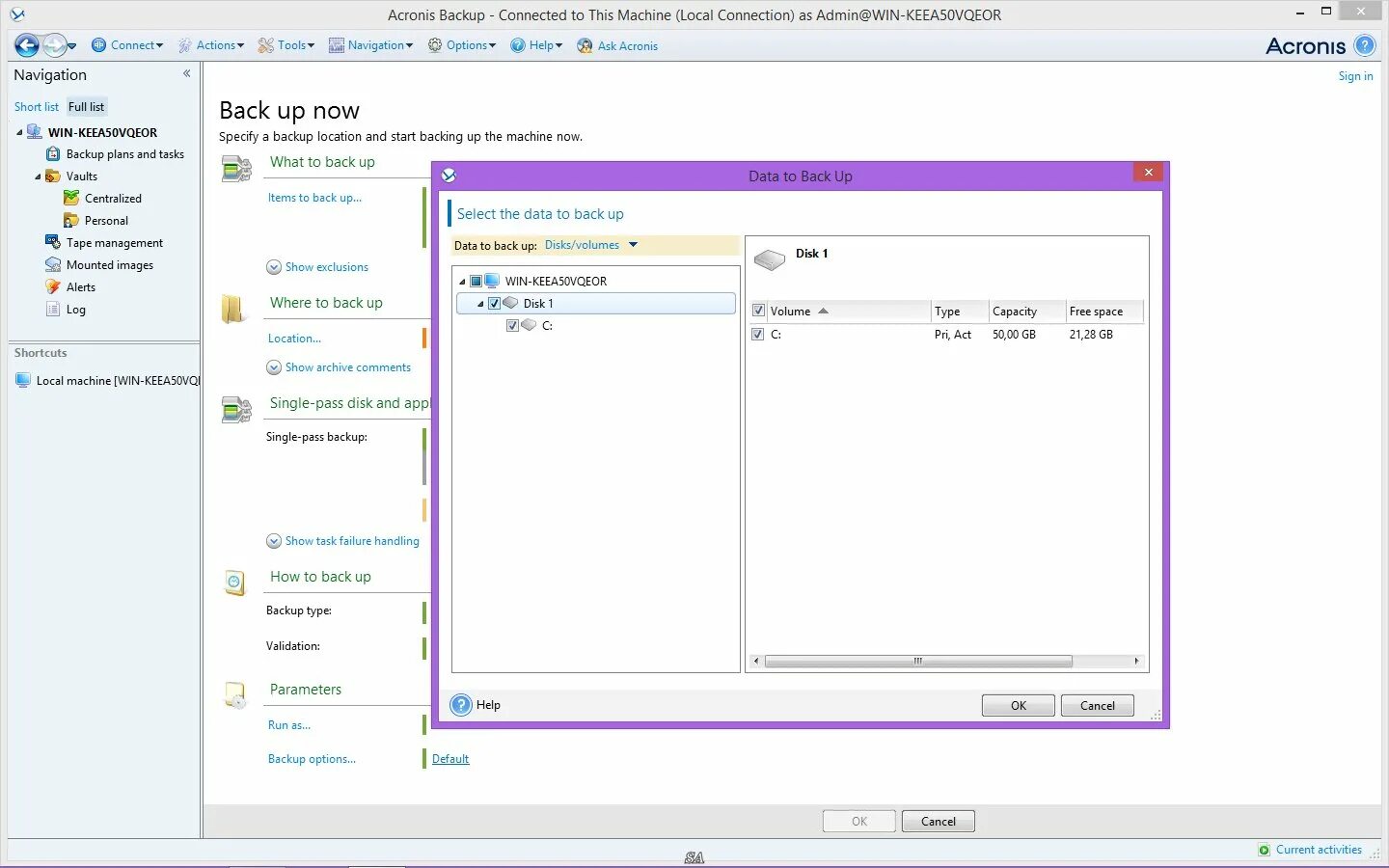Click Cancel on Back up now page
The width and height of the screenshot is (1389, 868).
click(939, 822)
